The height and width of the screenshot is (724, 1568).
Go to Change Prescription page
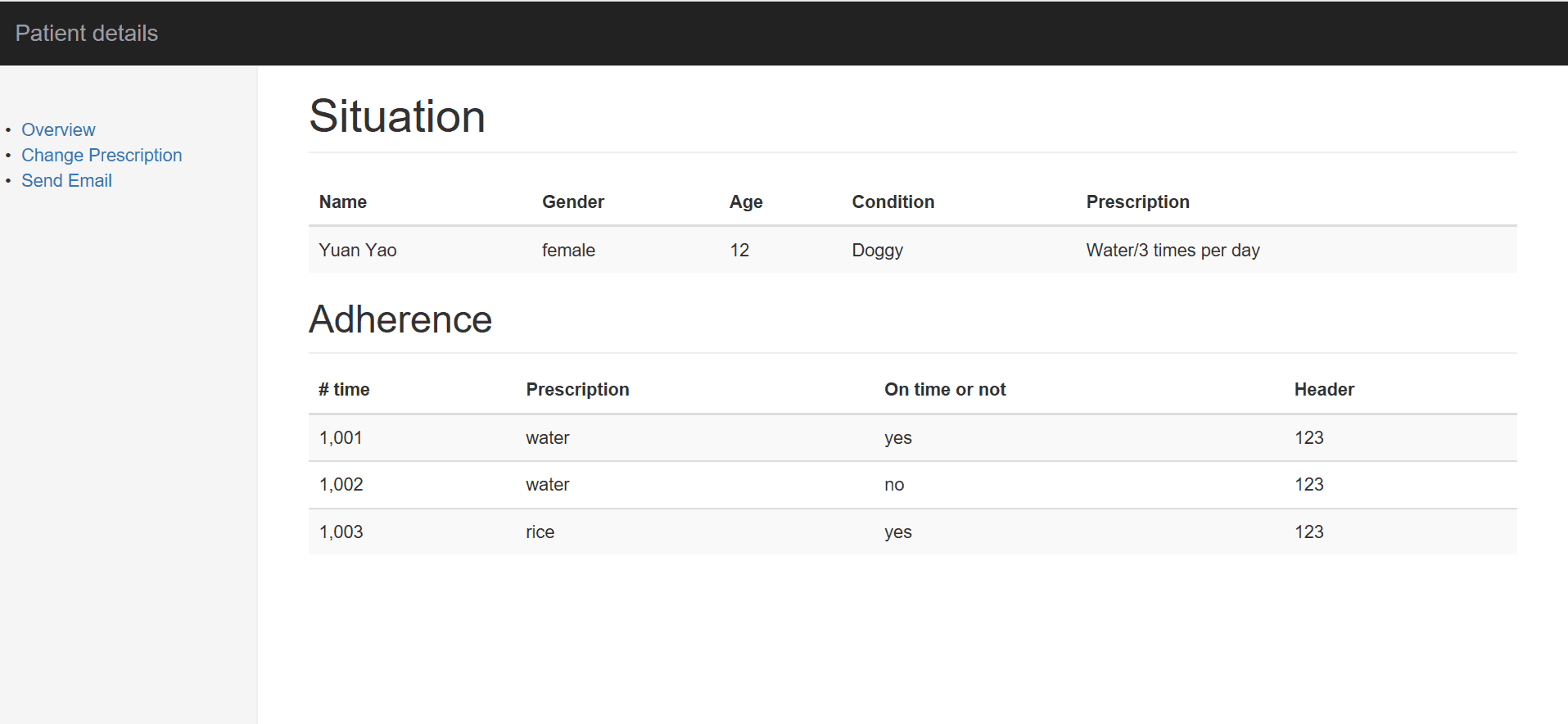click(102, 156)
